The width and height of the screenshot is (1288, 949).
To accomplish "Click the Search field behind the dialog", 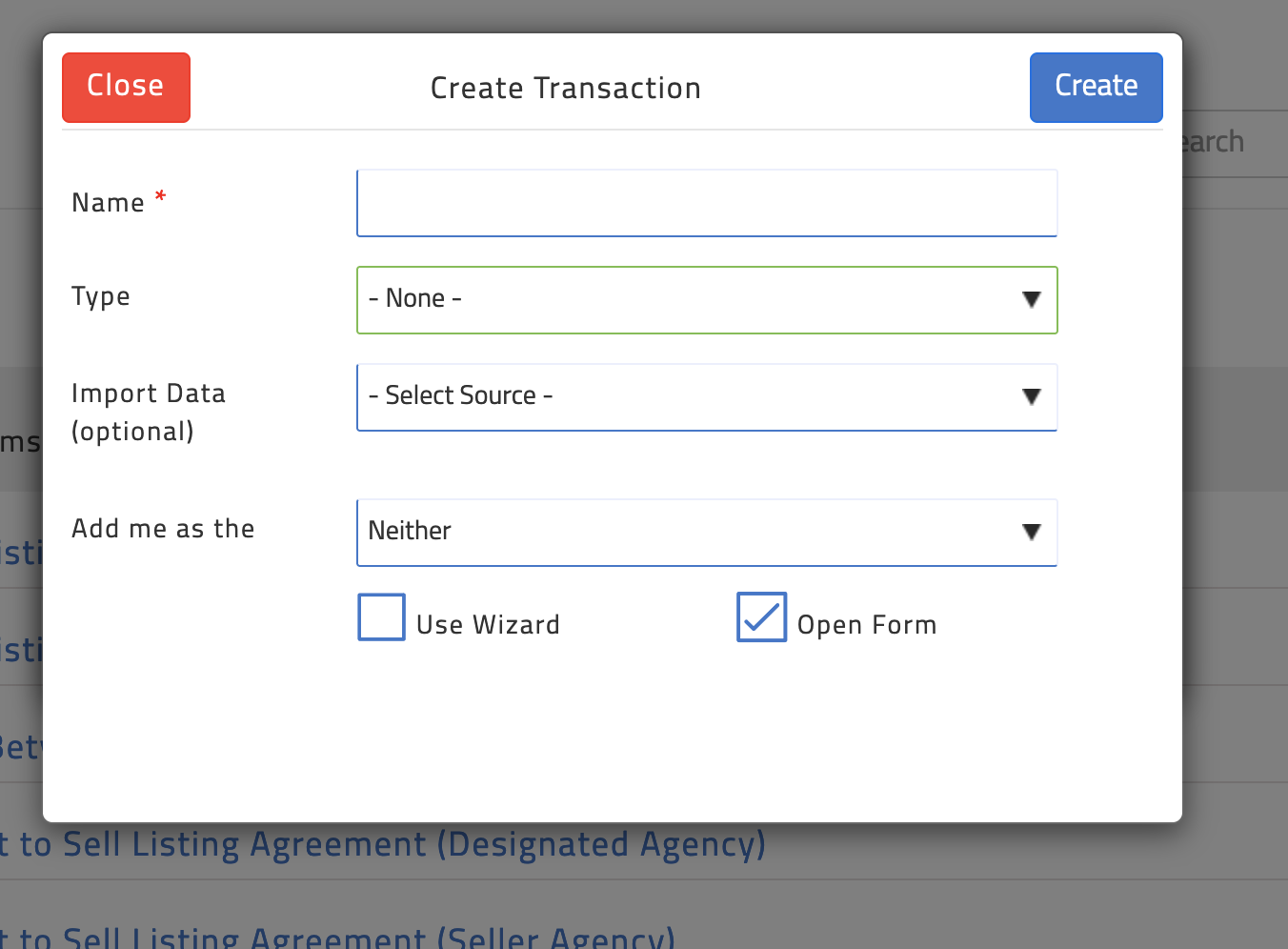I will 1235,143.
